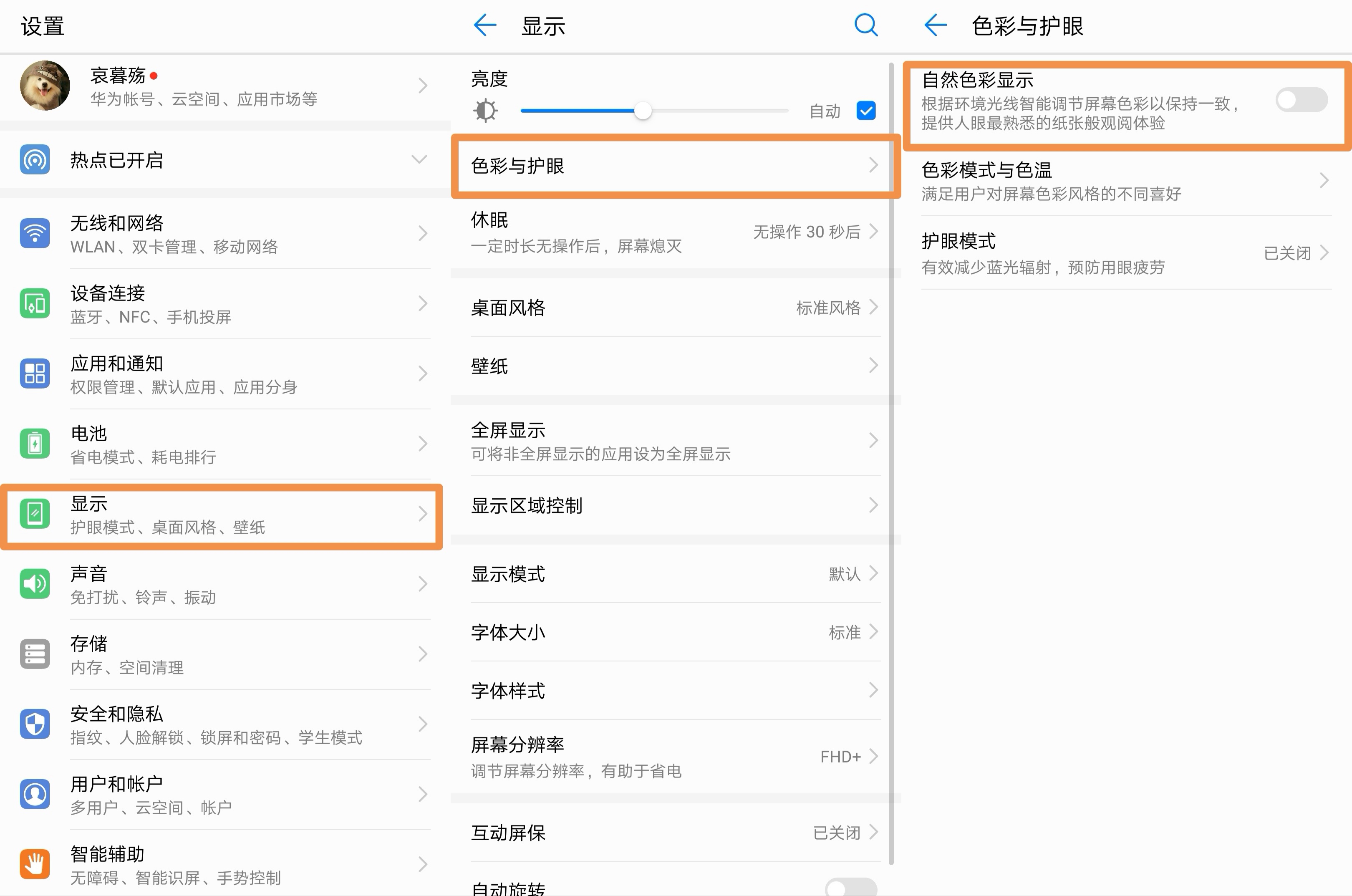Screen dimensions: 1352x896
Task: Open 字体样式 font style settings
Action: pos(674,691)
